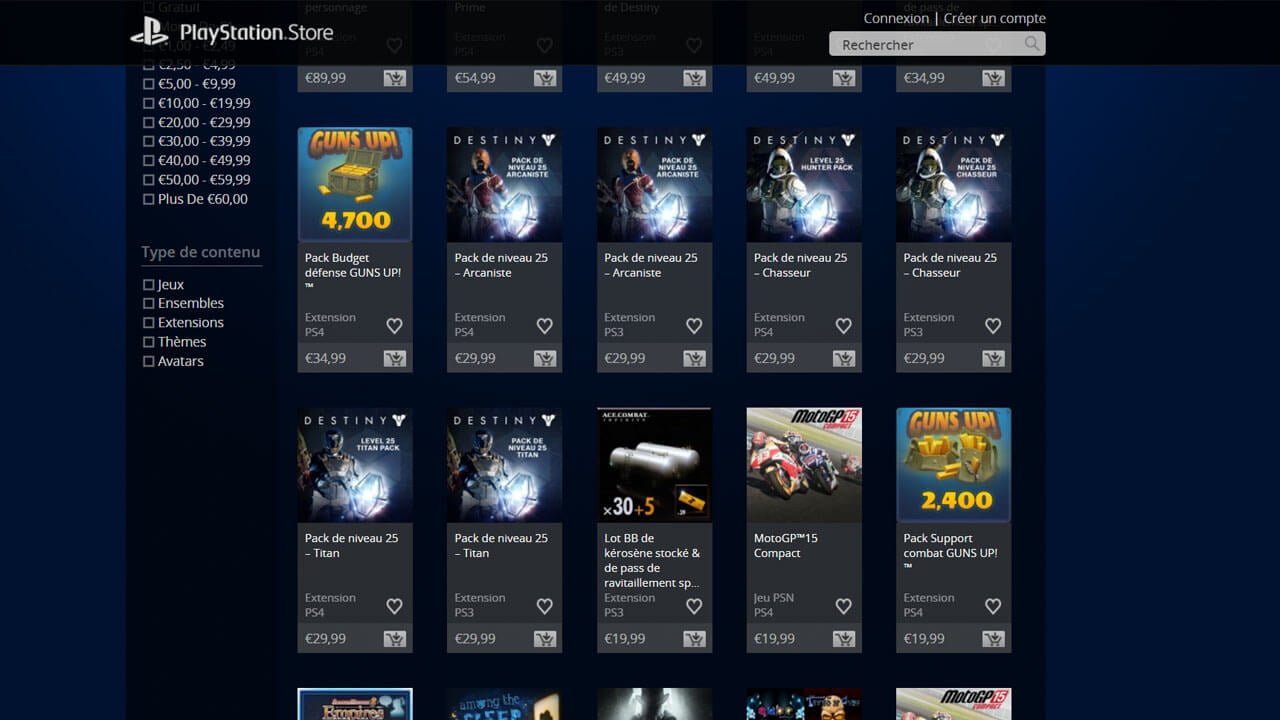Click the search magnifier icon
The width and height of the screenshot is (1280, 720).
(x=1032, y=44)
